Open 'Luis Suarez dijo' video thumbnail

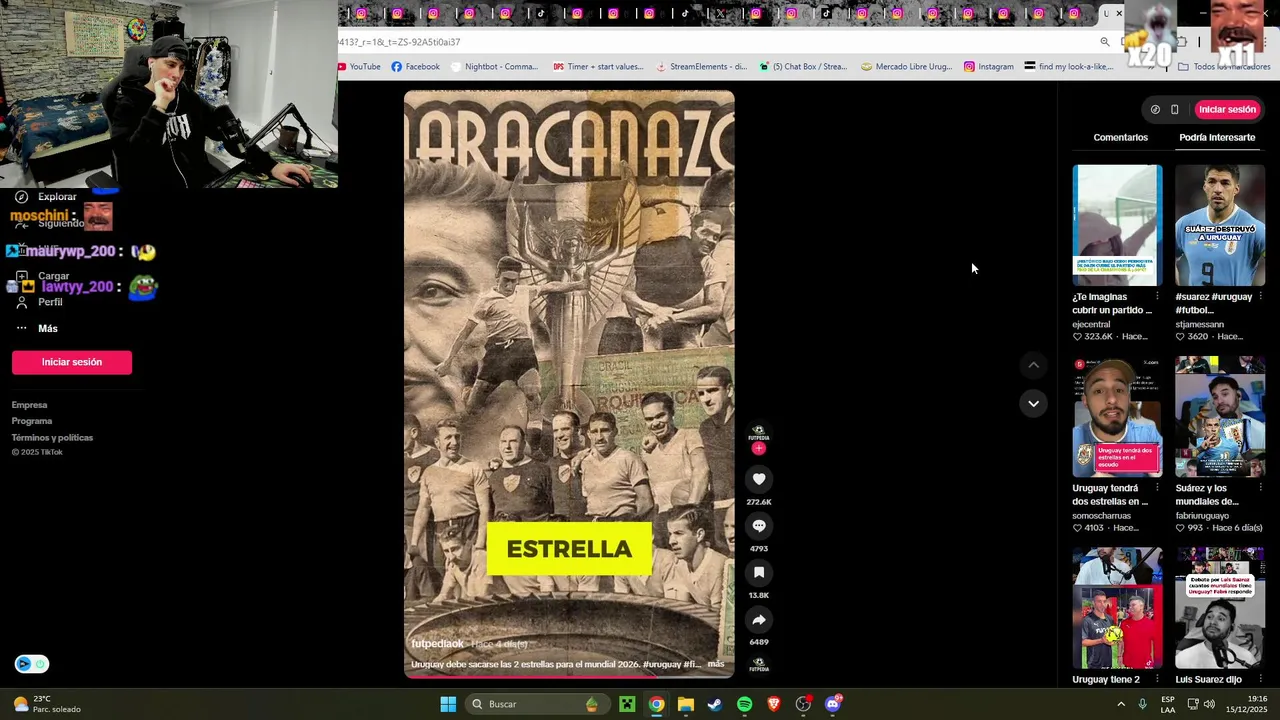pyautogui.click(x=1219, y=608)
